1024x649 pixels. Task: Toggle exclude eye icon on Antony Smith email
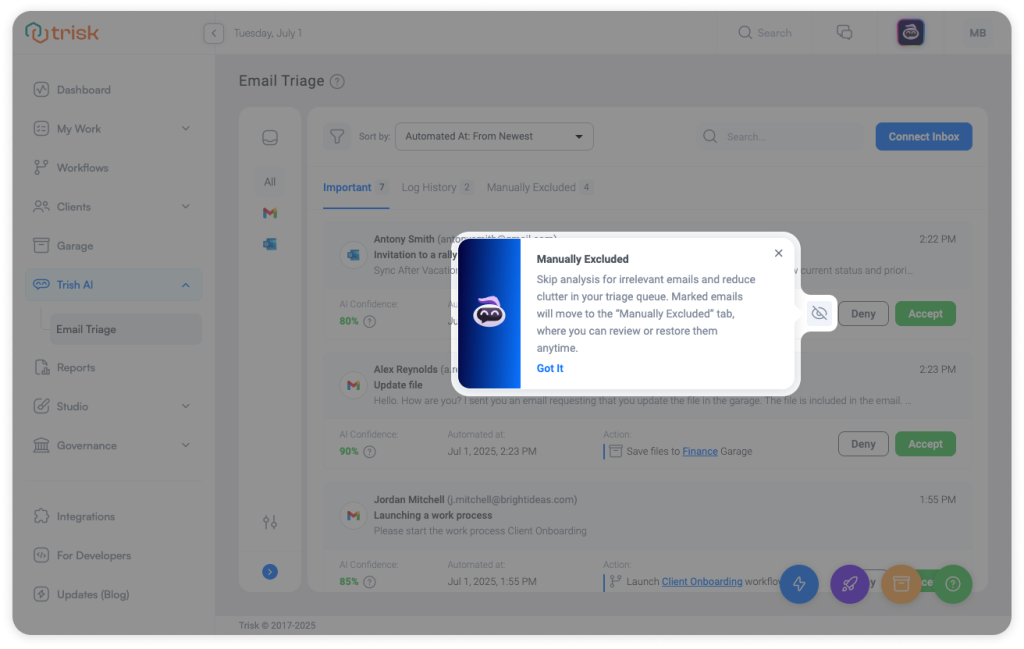pos(820,313)
